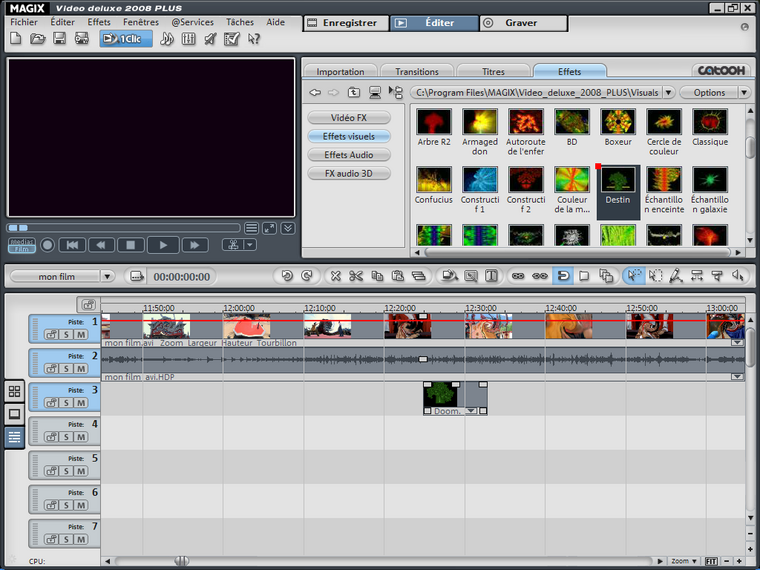Image resolution: width=760 pixels, height=570 pixels.
Task: Collapse the preview monitor with the down chevron button
Action: [288, 228]
